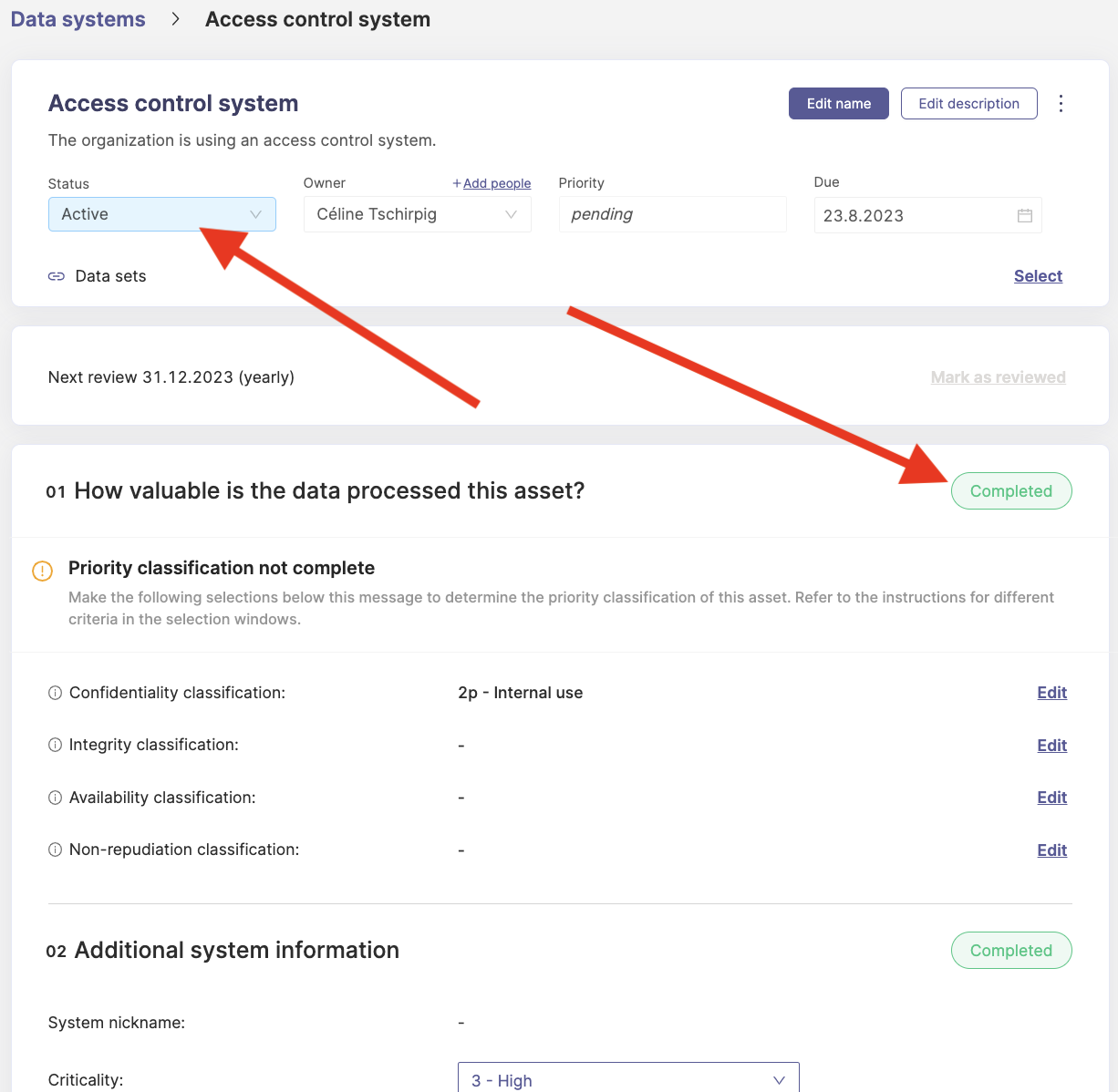Screen dimensions: 1118x1092
Task: Click the calendar icon in Due field
Action: coord(1025,215)
